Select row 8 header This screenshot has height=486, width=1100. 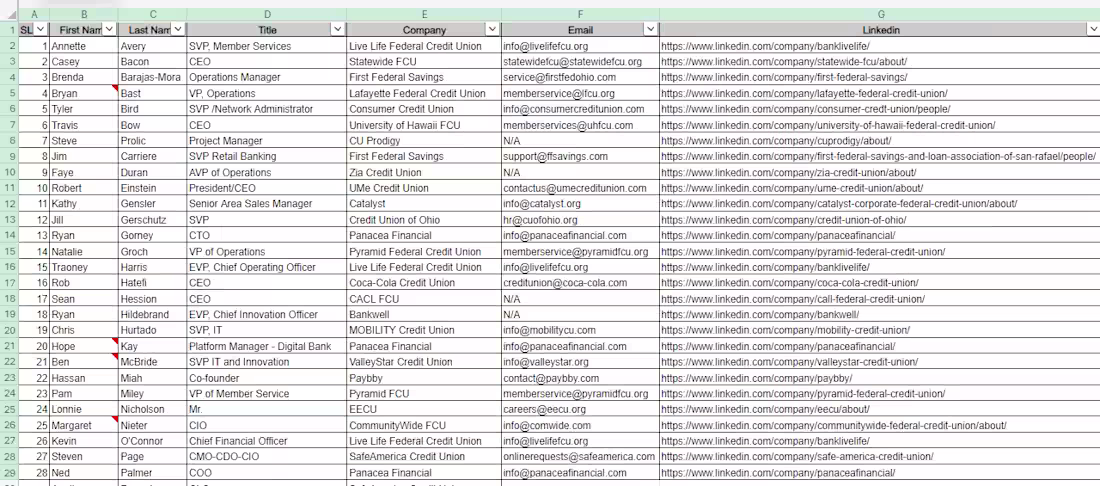(9, 141)
